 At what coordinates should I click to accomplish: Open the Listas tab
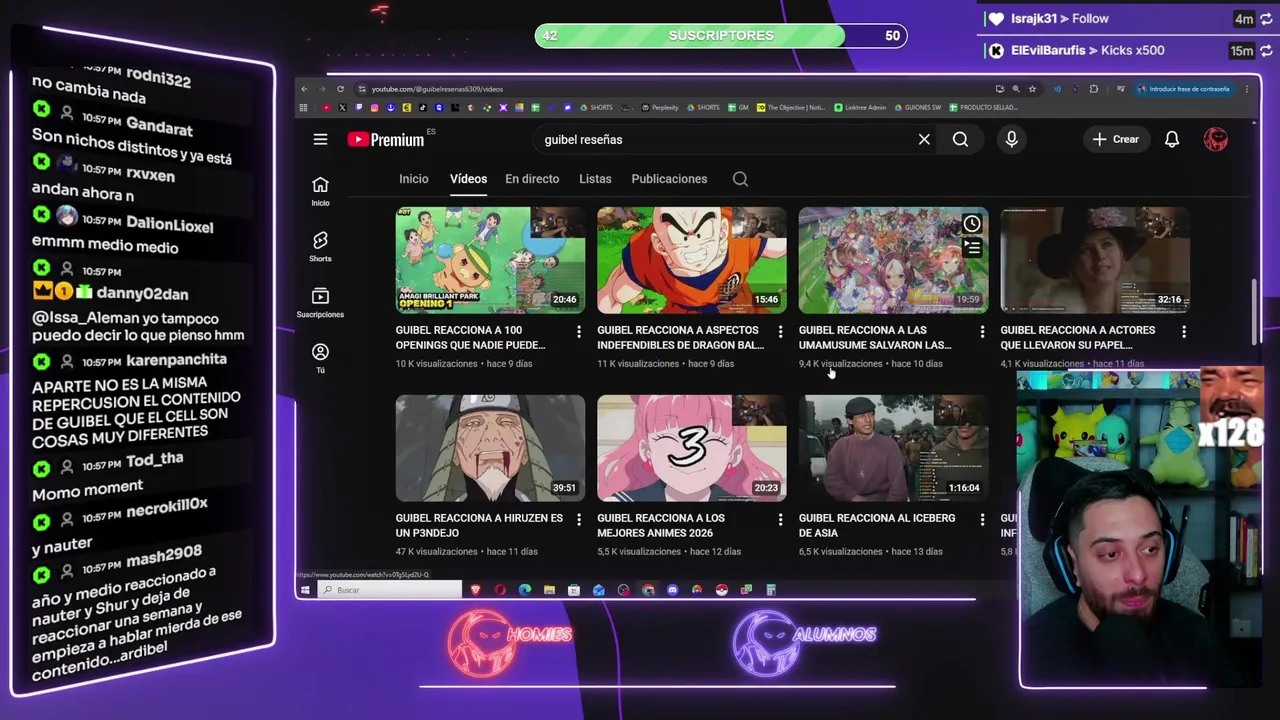tap(595, 179)
